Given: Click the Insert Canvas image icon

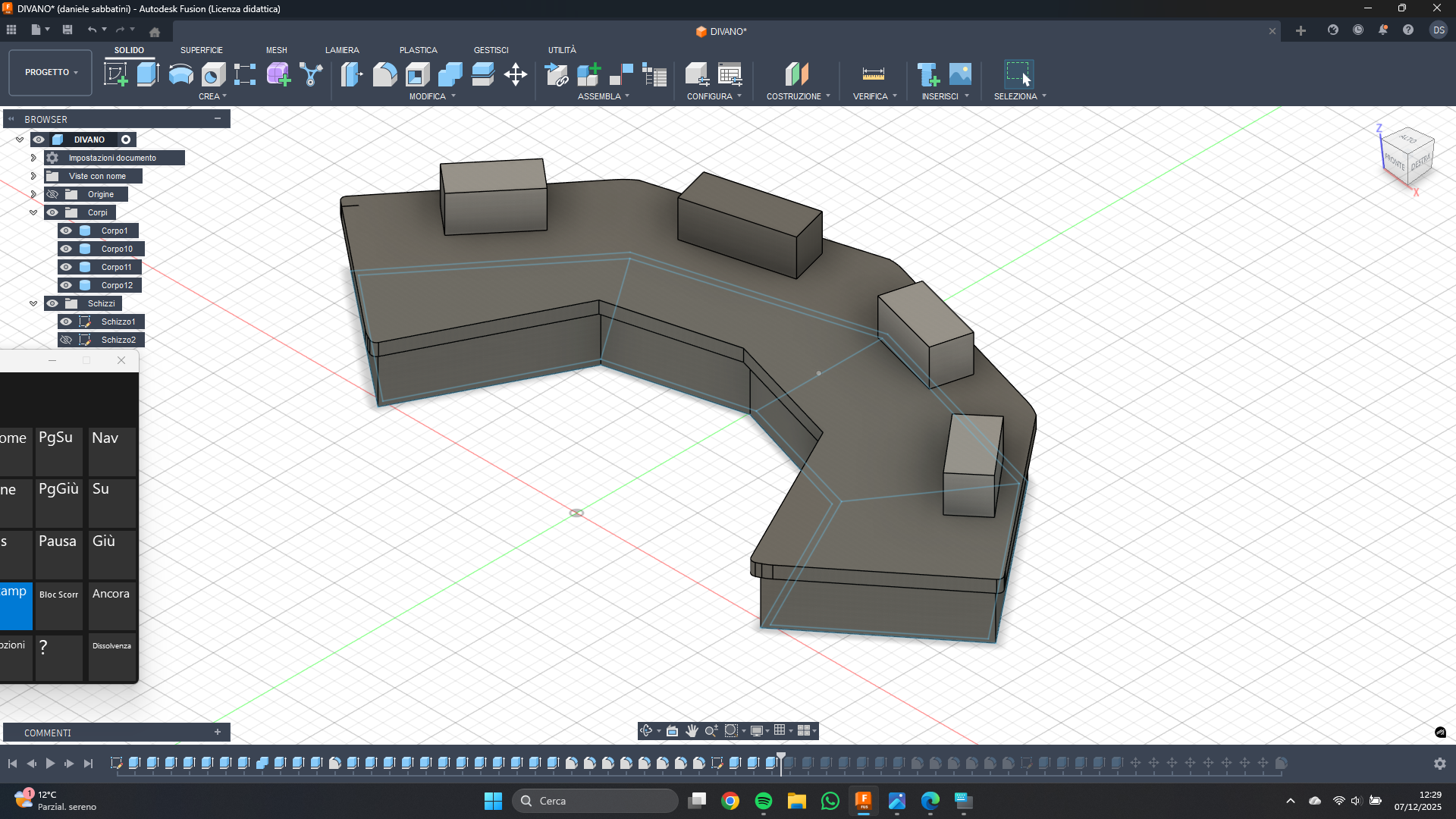Looking at the screenshot, I should (960, 74).
